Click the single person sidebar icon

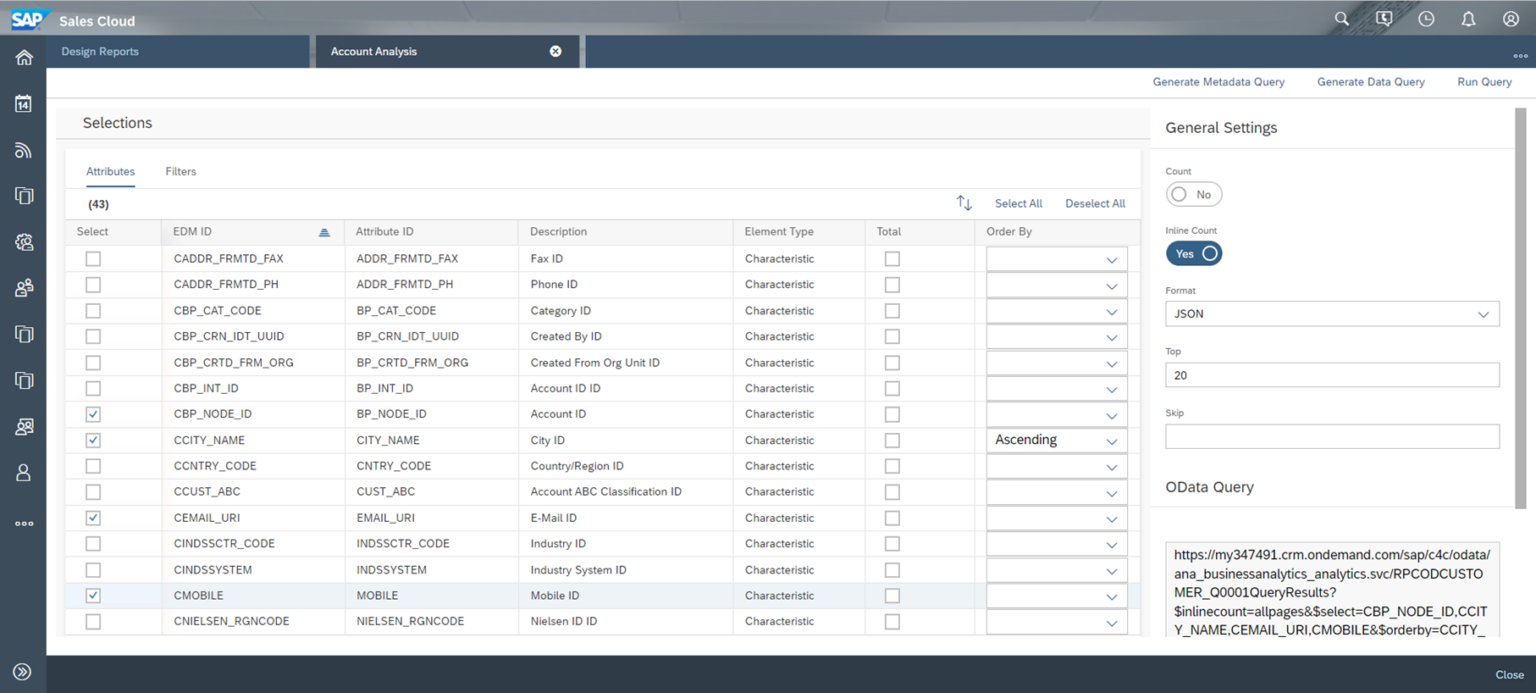(24, 473)
